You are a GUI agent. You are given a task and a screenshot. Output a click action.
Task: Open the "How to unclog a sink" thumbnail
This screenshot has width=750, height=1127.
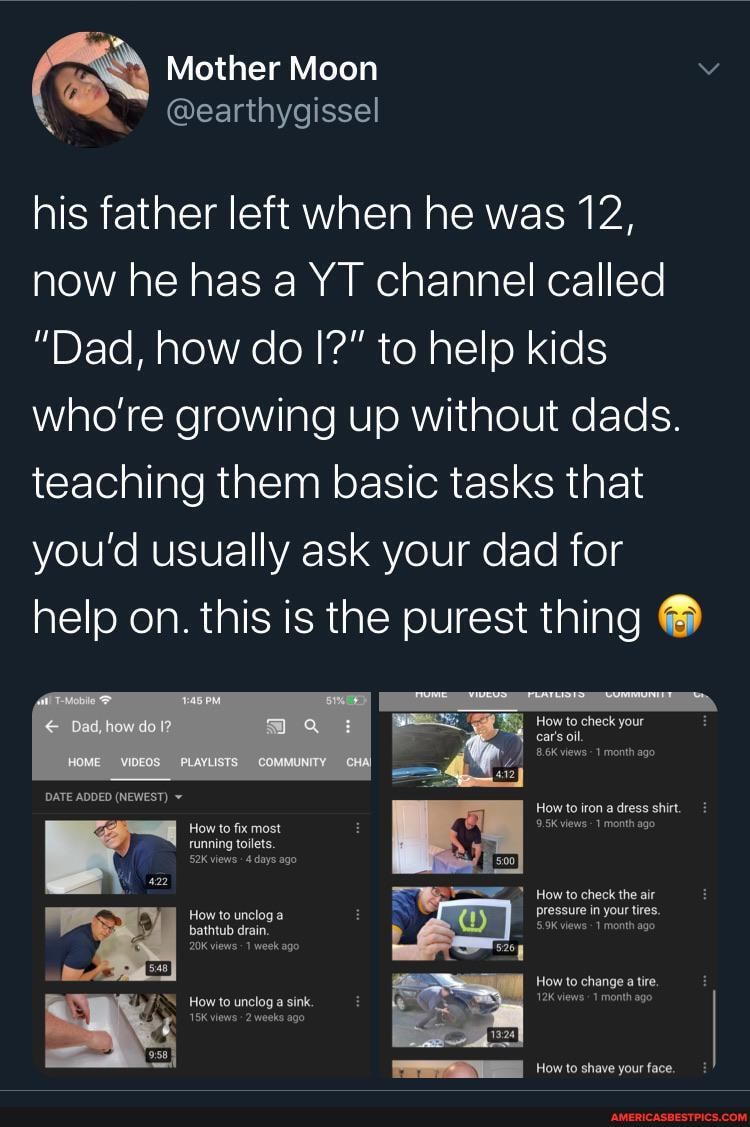pos(110,1028)
